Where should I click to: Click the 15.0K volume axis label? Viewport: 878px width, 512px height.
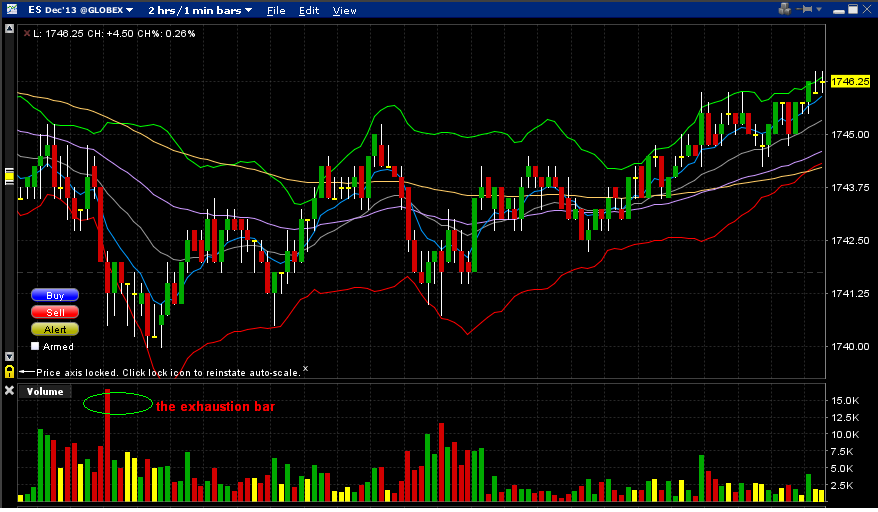[845, 401]
